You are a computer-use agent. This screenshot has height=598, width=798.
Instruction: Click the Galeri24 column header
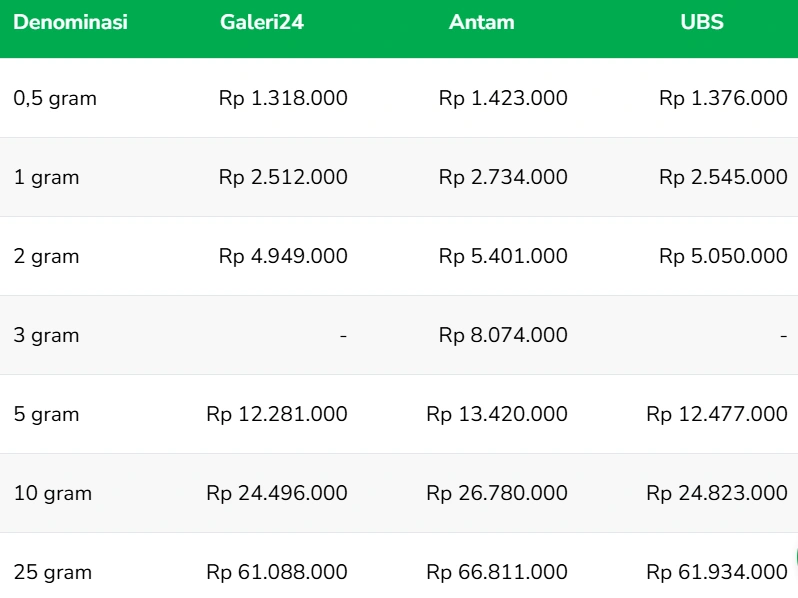pyautogui.click(x=262, y=22)
